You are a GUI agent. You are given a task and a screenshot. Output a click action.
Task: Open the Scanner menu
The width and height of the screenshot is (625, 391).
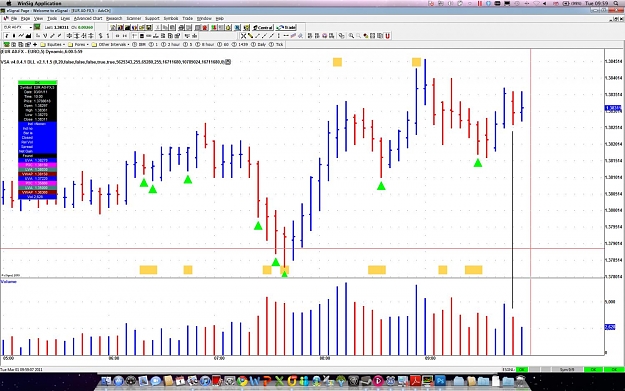(134, 18)
